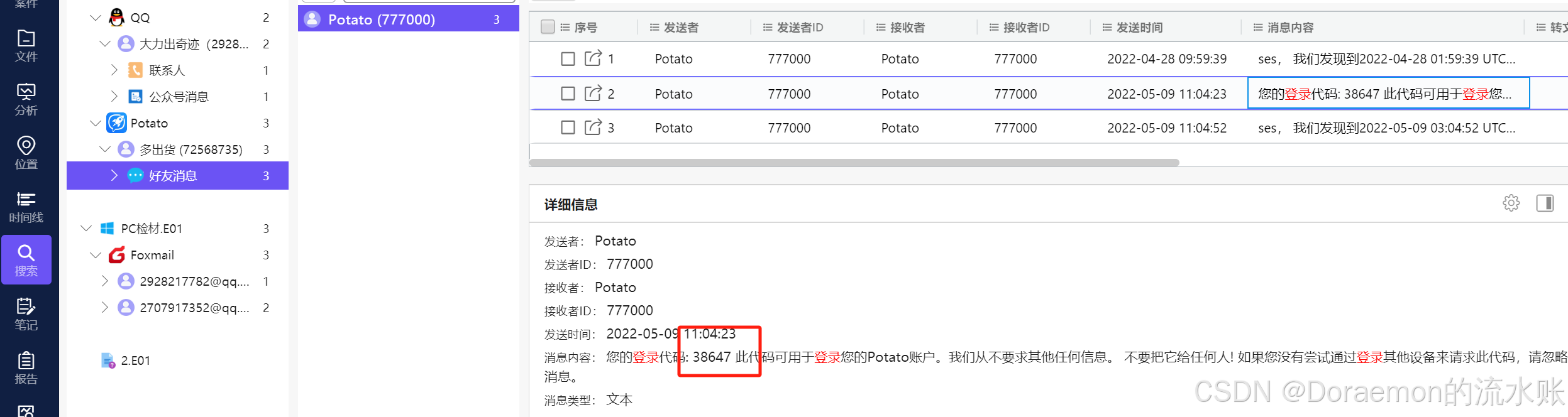1568x417 pixels.
Task: Click the 文本 message type value
Action: point(619,400)
